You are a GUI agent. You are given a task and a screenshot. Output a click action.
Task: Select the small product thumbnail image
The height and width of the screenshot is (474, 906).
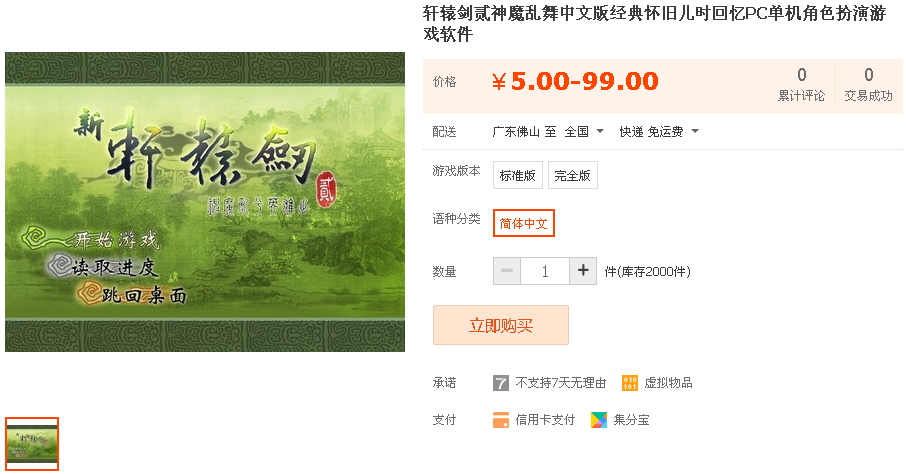[32, 444]
